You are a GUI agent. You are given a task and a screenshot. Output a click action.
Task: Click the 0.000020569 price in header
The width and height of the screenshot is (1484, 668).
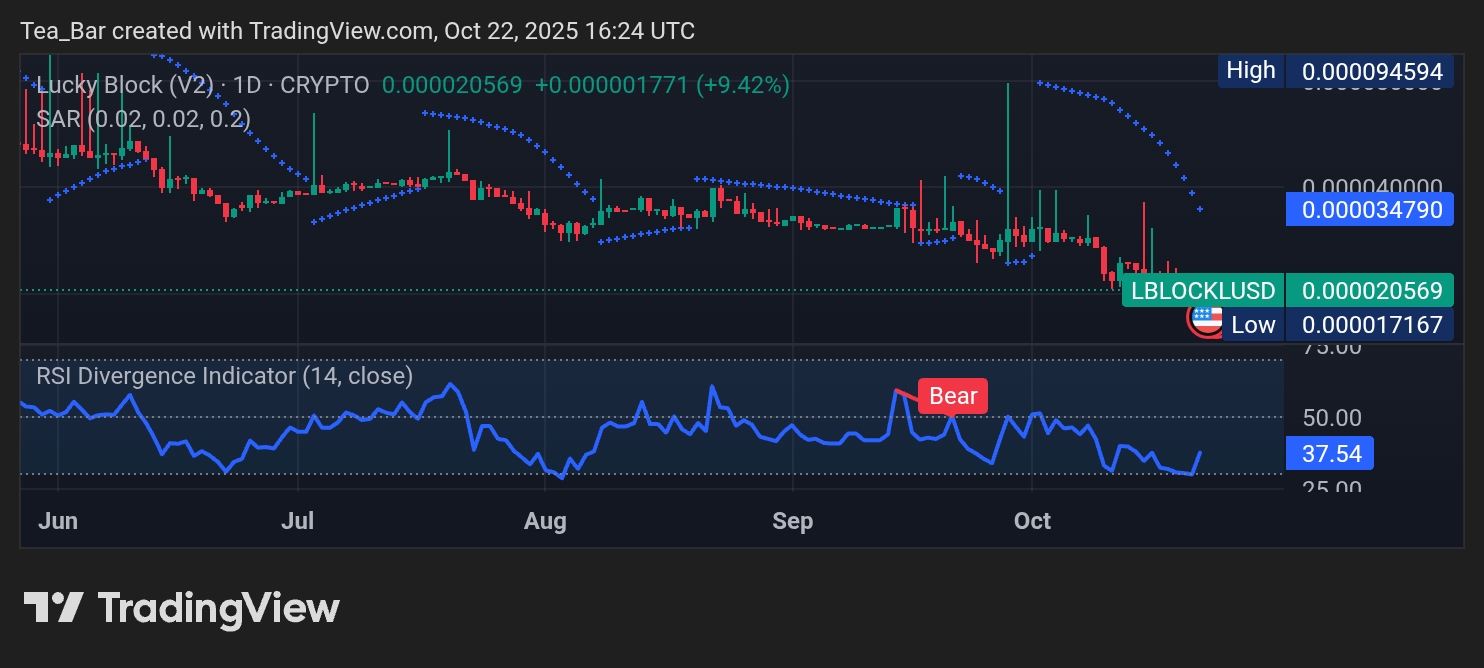(452, 86)
